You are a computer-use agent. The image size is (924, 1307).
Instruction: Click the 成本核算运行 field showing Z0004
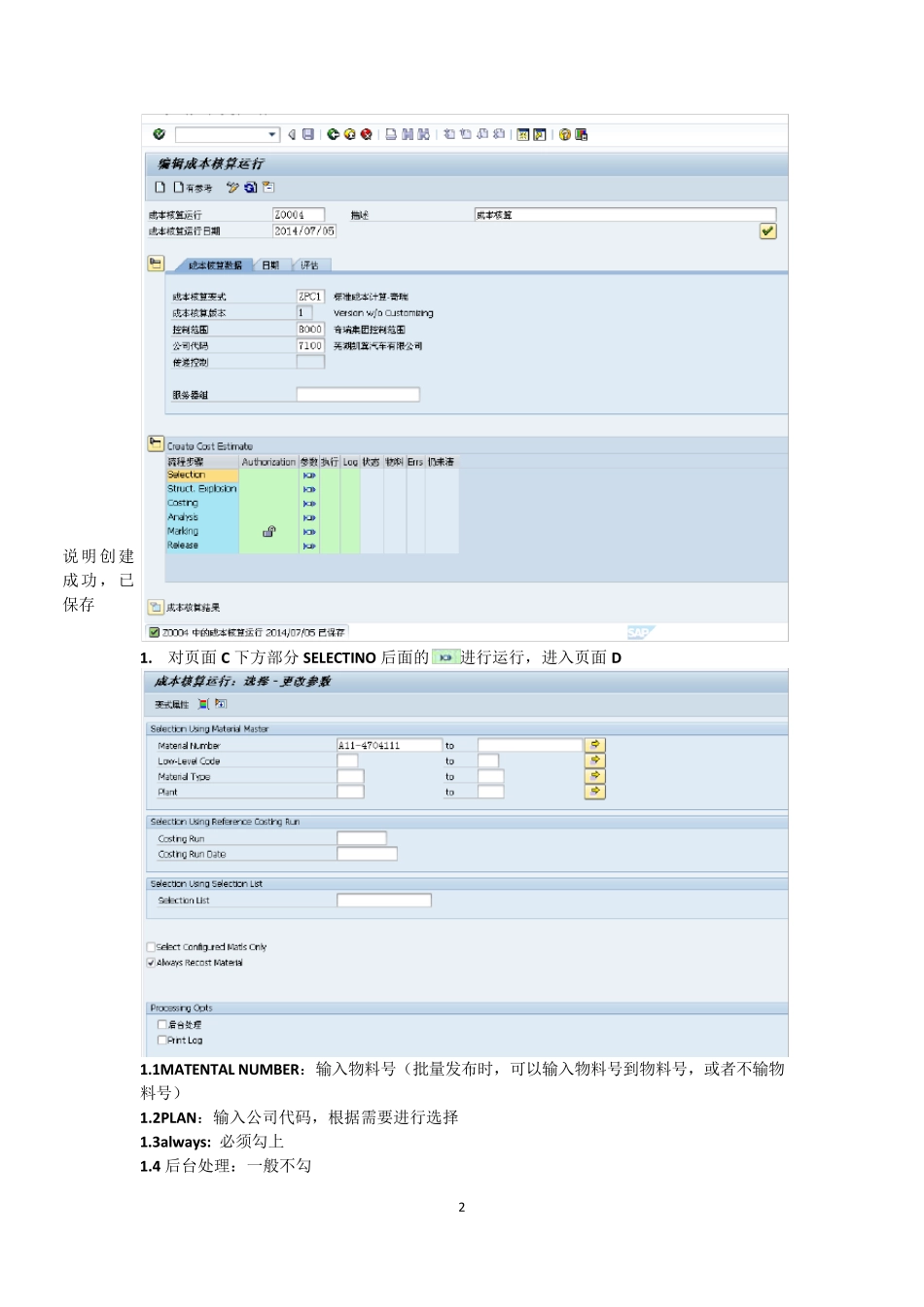point(299,215)
